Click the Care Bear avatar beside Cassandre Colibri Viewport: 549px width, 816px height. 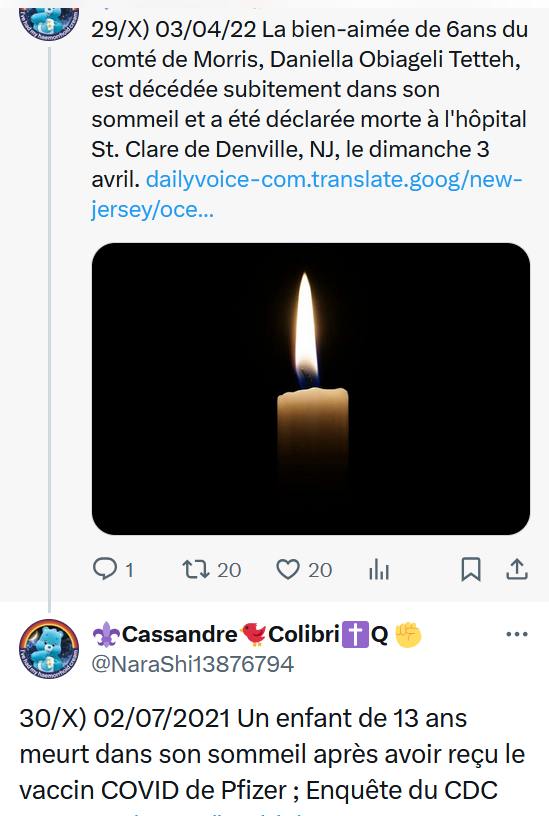49,649
